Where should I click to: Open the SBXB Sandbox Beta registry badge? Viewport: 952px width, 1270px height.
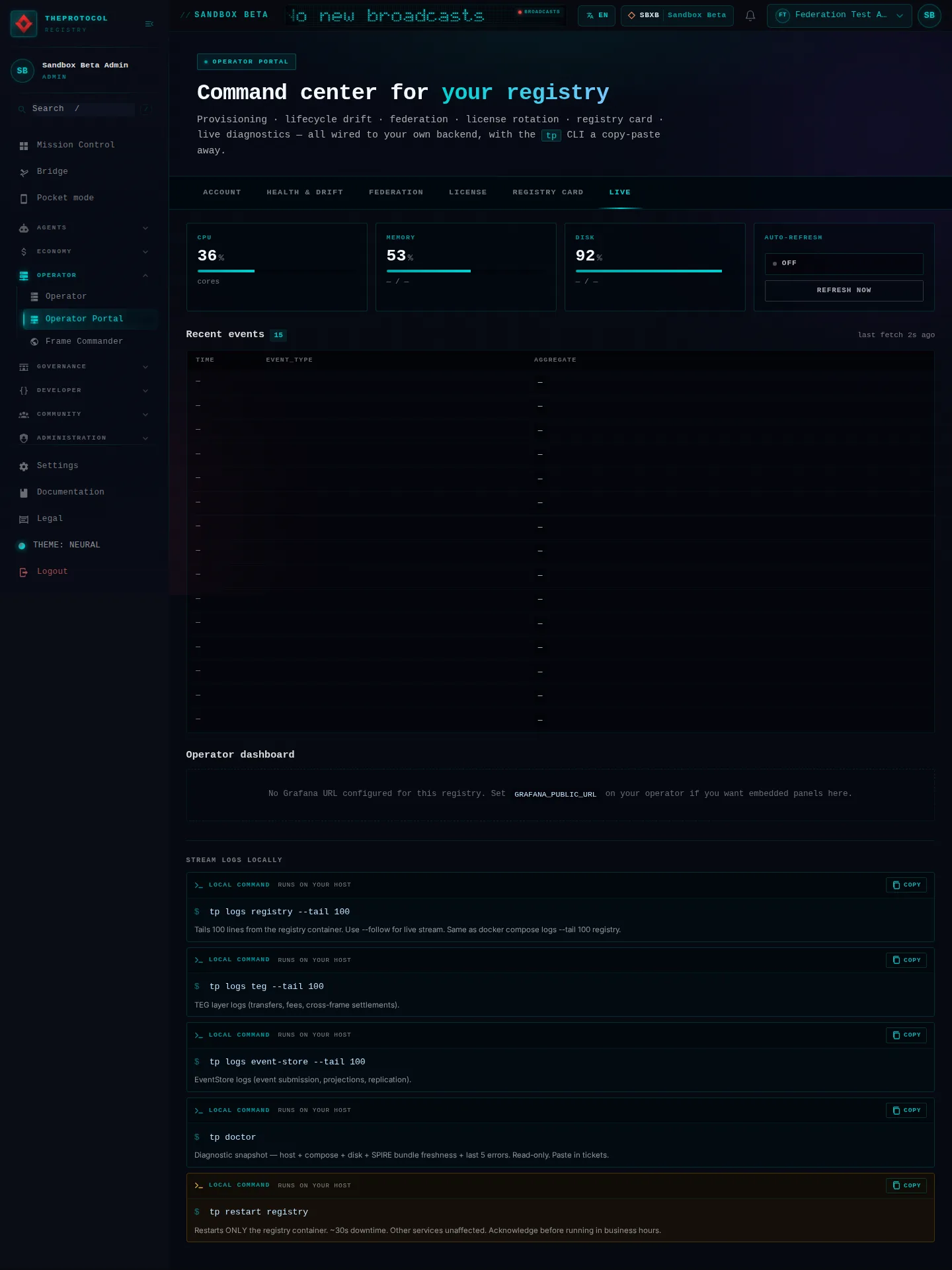677,15
